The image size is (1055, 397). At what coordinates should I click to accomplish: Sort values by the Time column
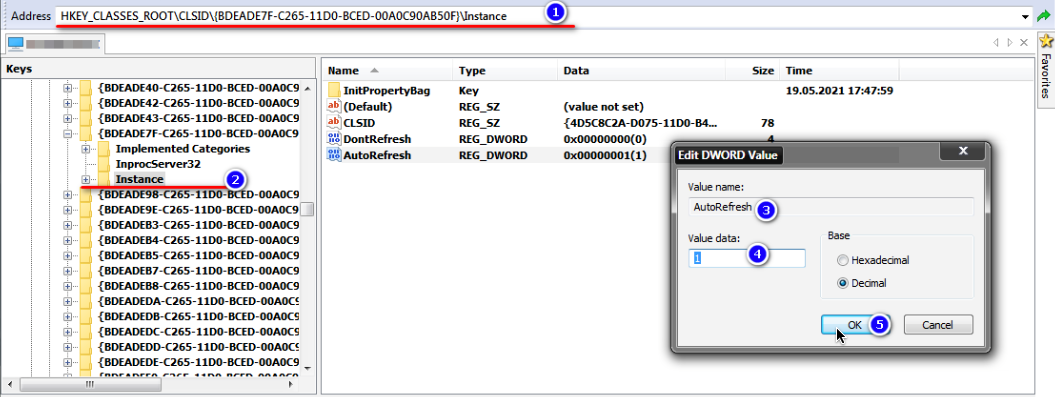pyautogui.click(x=839, y=71)
